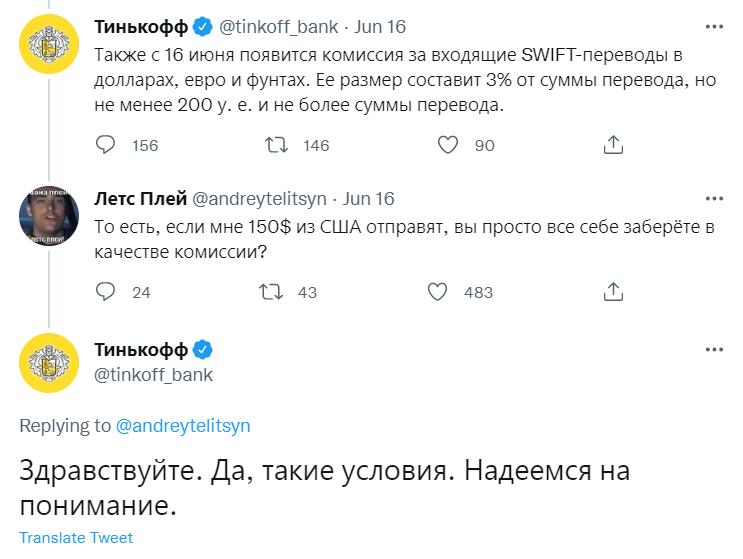Reply to Летс Плей's tweet

coord(106,292)
